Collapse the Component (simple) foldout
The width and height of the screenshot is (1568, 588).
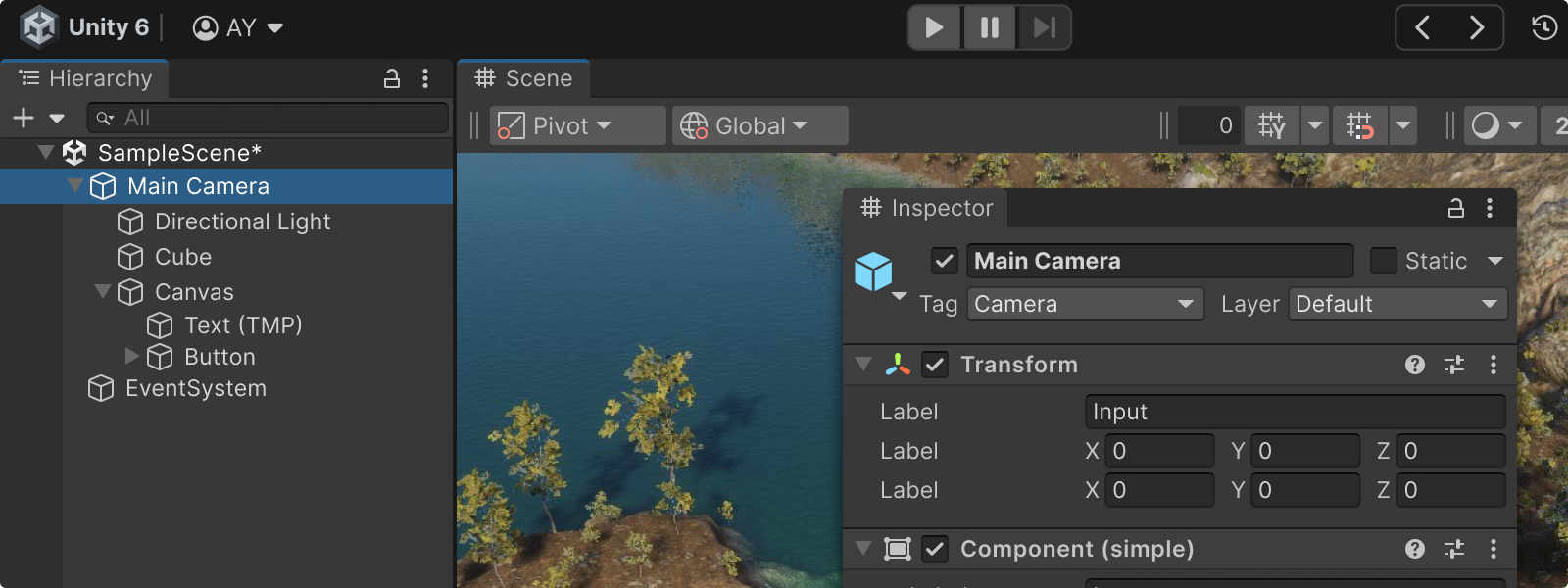coord(863,548)
